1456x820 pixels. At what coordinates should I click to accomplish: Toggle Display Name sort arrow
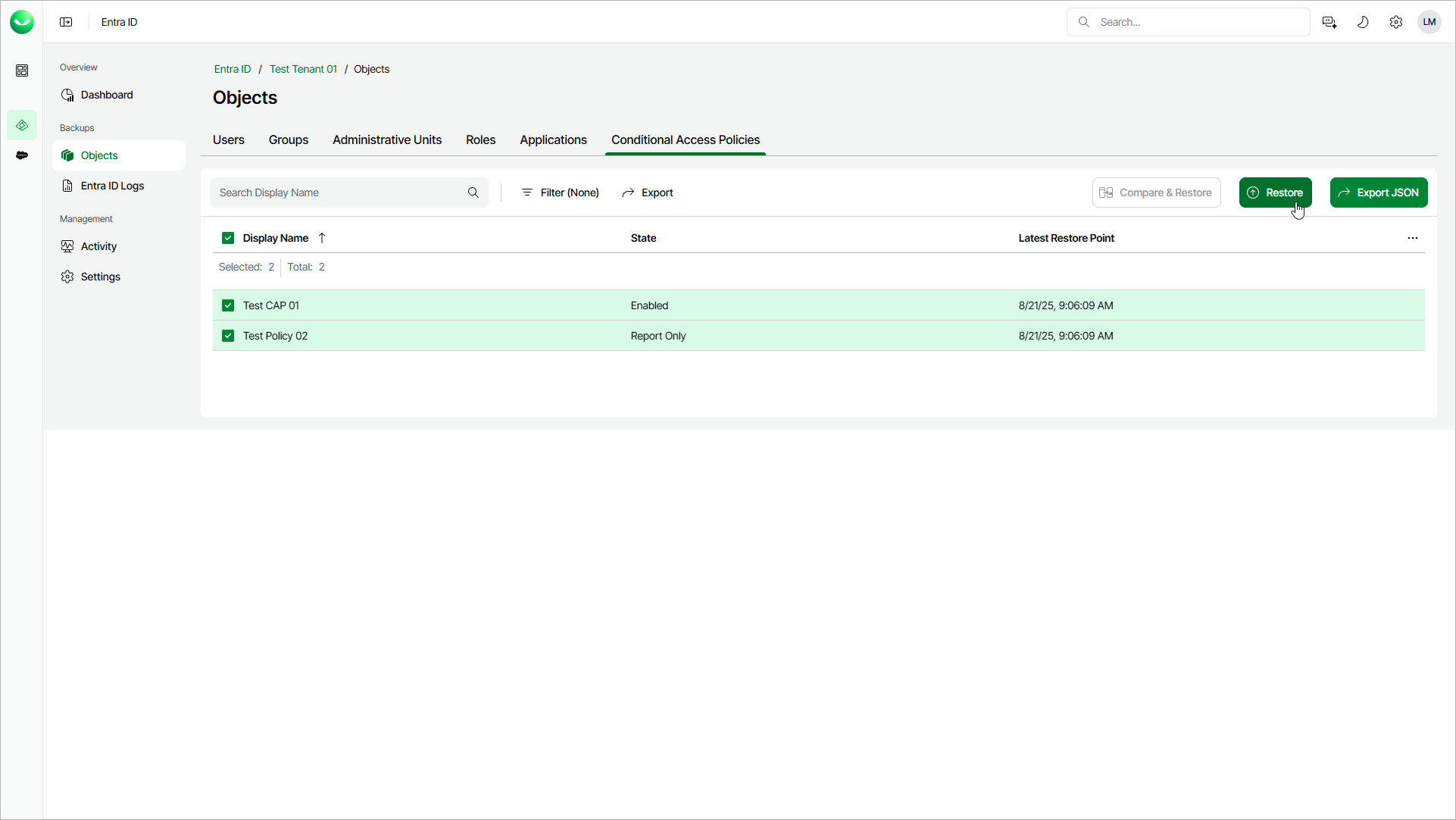tap(322, 238)
